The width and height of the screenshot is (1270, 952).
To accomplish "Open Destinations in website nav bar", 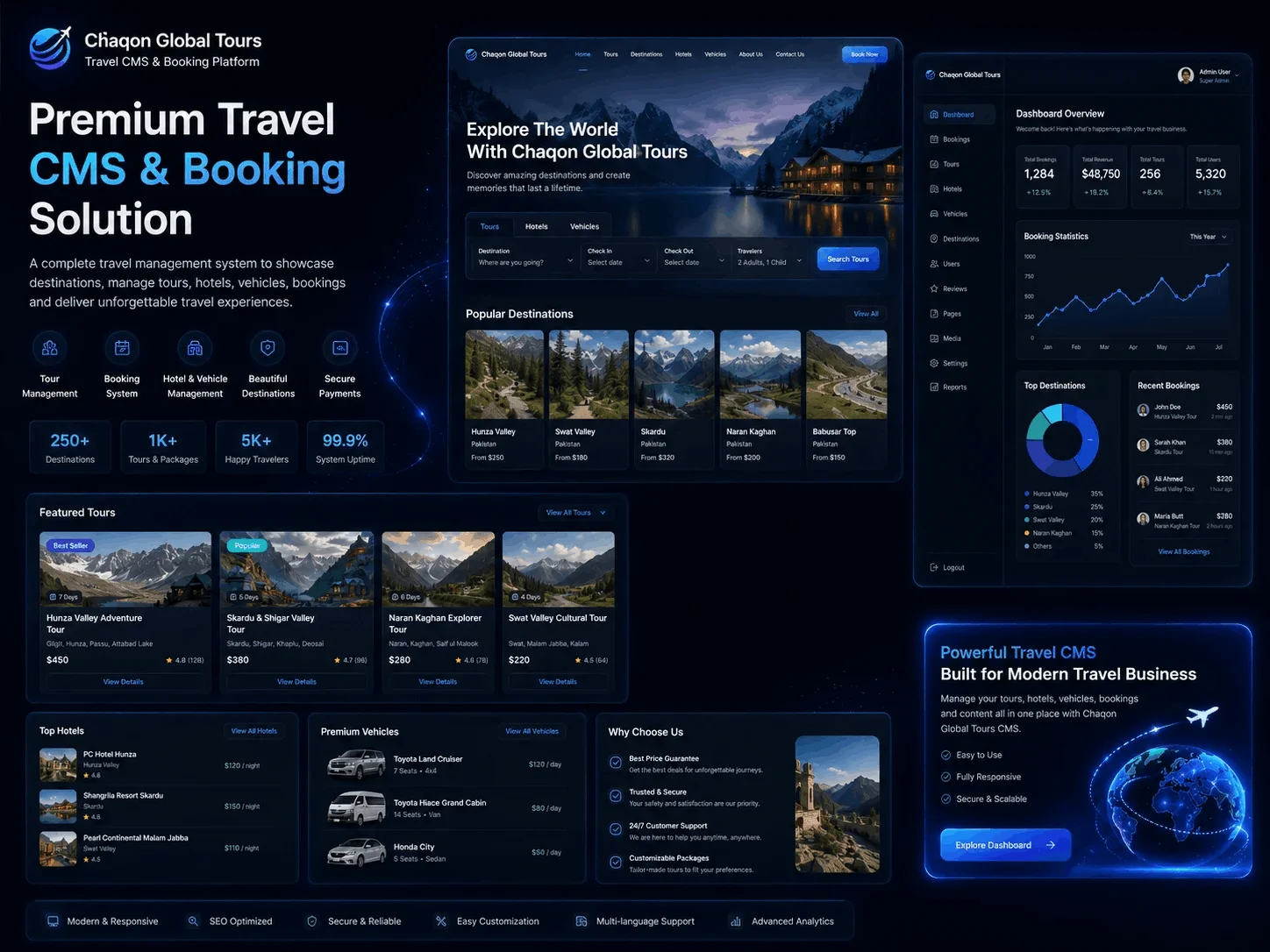I will point(646,54).
